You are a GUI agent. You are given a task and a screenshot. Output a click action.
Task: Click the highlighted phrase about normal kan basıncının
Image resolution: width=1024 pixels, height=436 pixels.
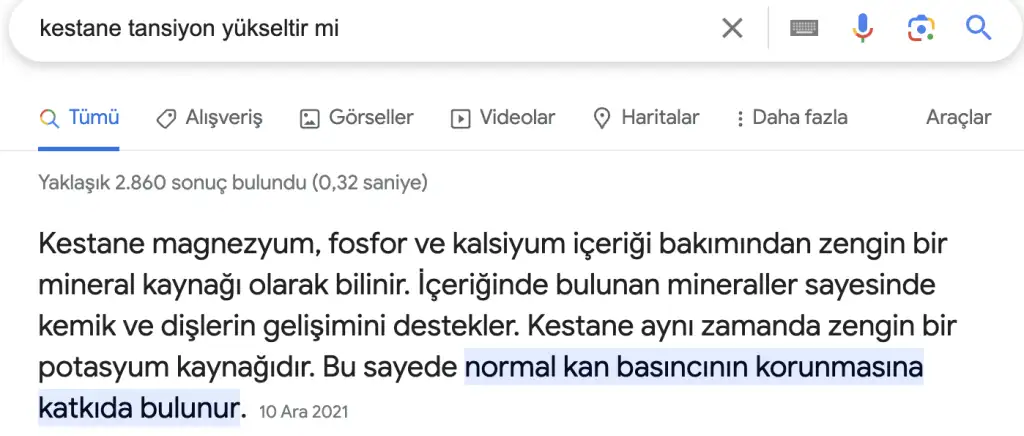[x=692, y=367]
